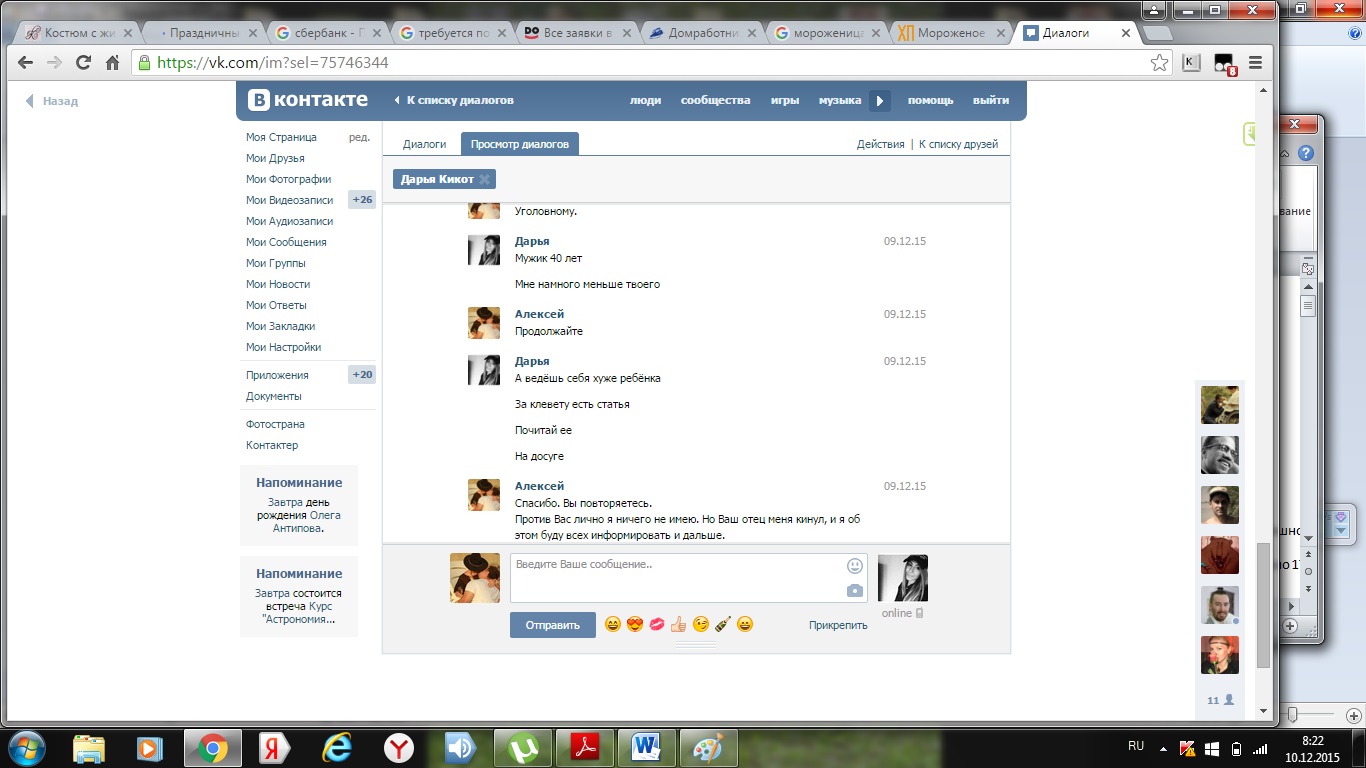Open the Yandex browser red Y taskbar icon
This screenshot has height=768, width=1366.
(398, 748)
